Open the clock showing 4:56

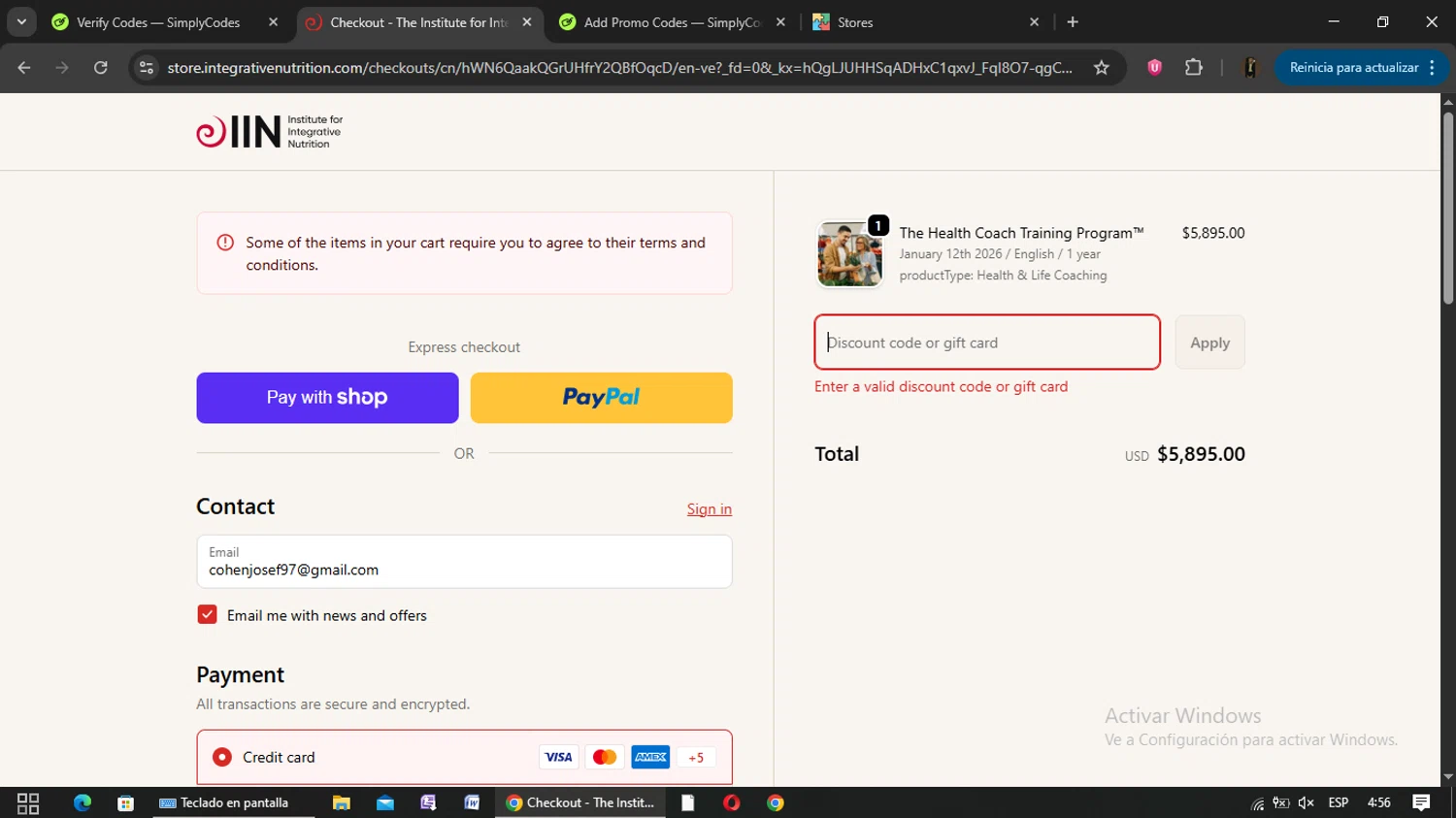point(1379,802)
